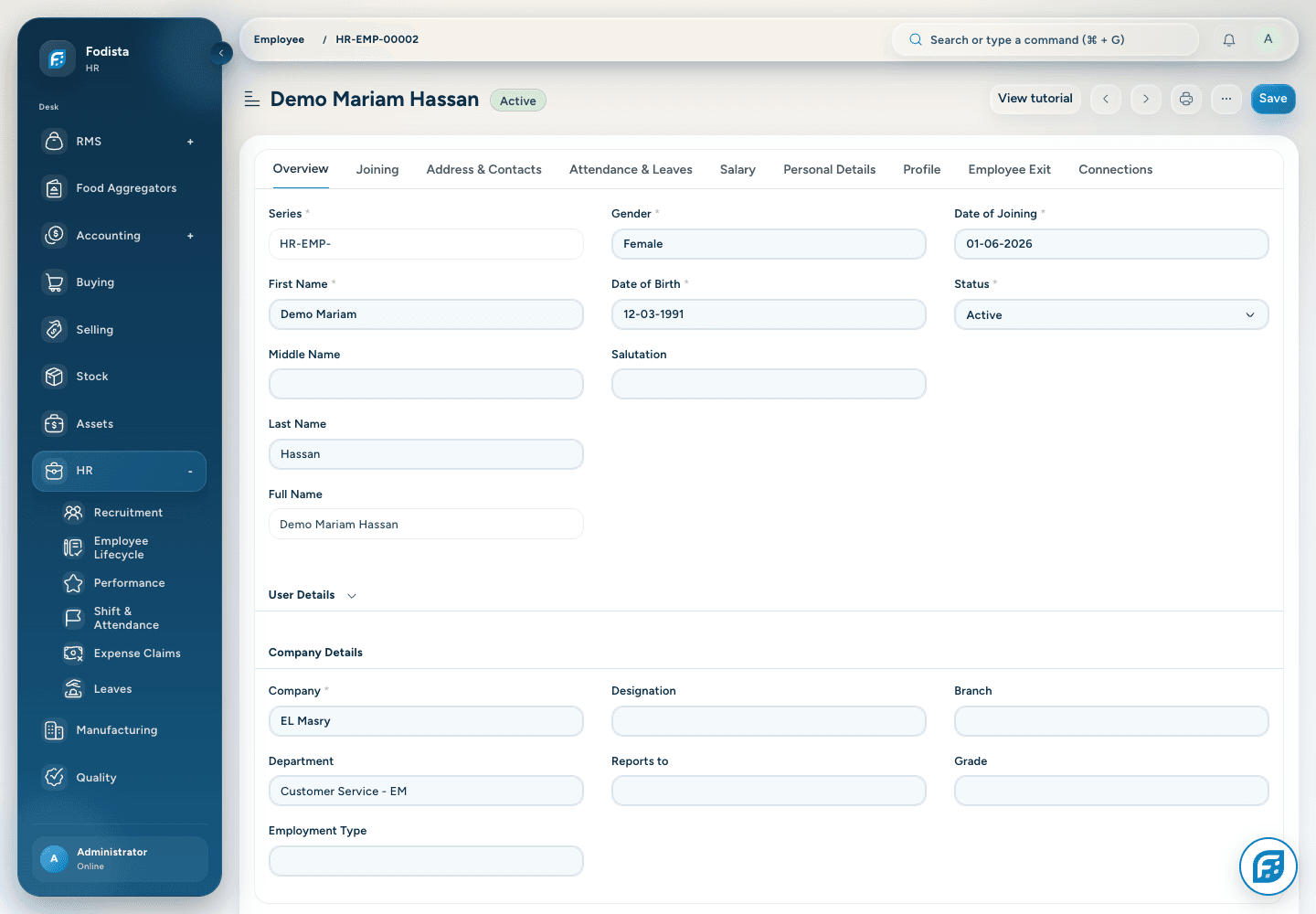Viewport: 1316px width, 914px height.
Task: Open the Selling module icon
Action: pyautogui.click(x=55, y=329)
